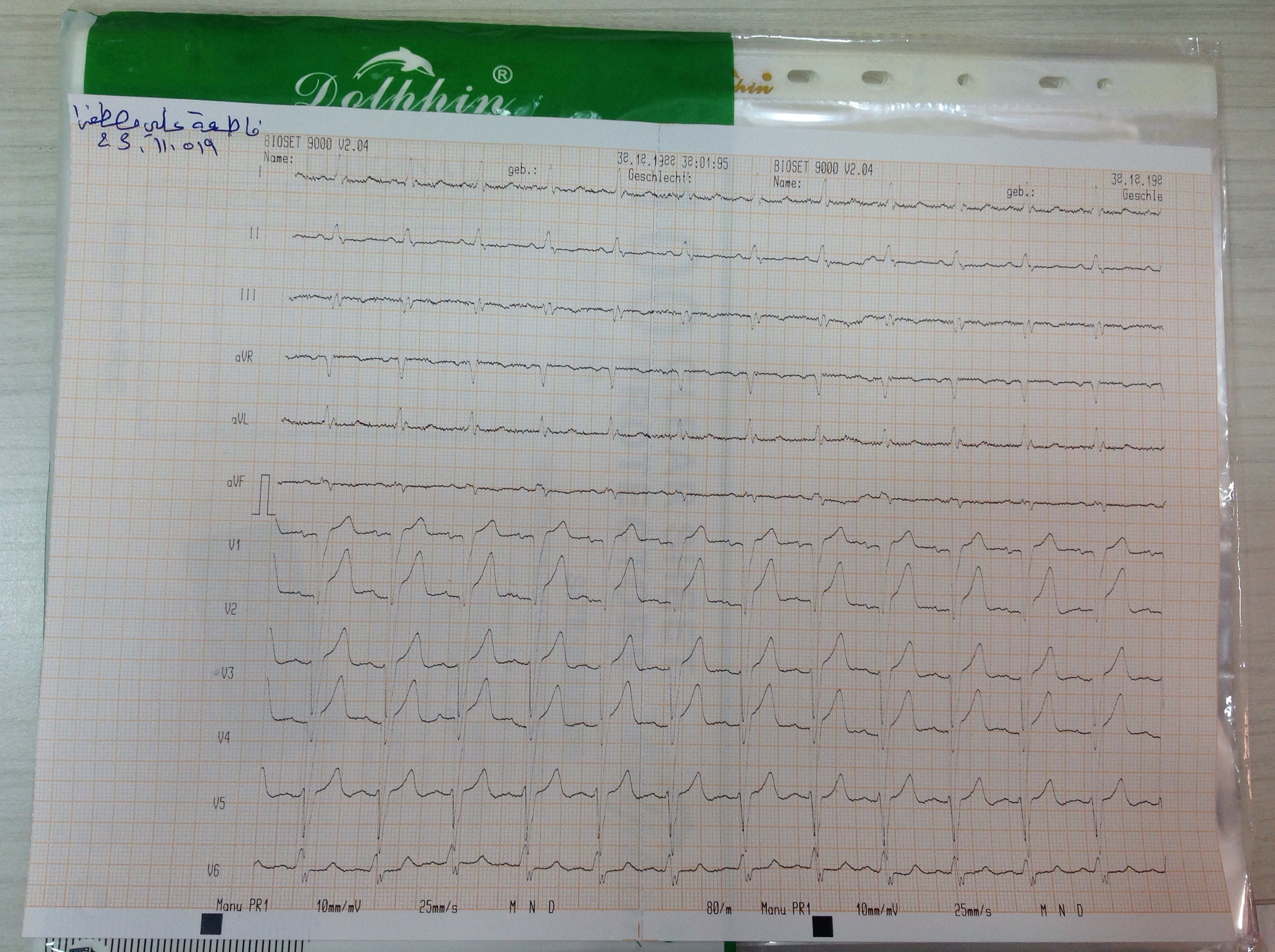Viewport: 1275px width, 952px height.
Task: Click "Manu PR1" at bottom of left page
Action: pos(242,905)
